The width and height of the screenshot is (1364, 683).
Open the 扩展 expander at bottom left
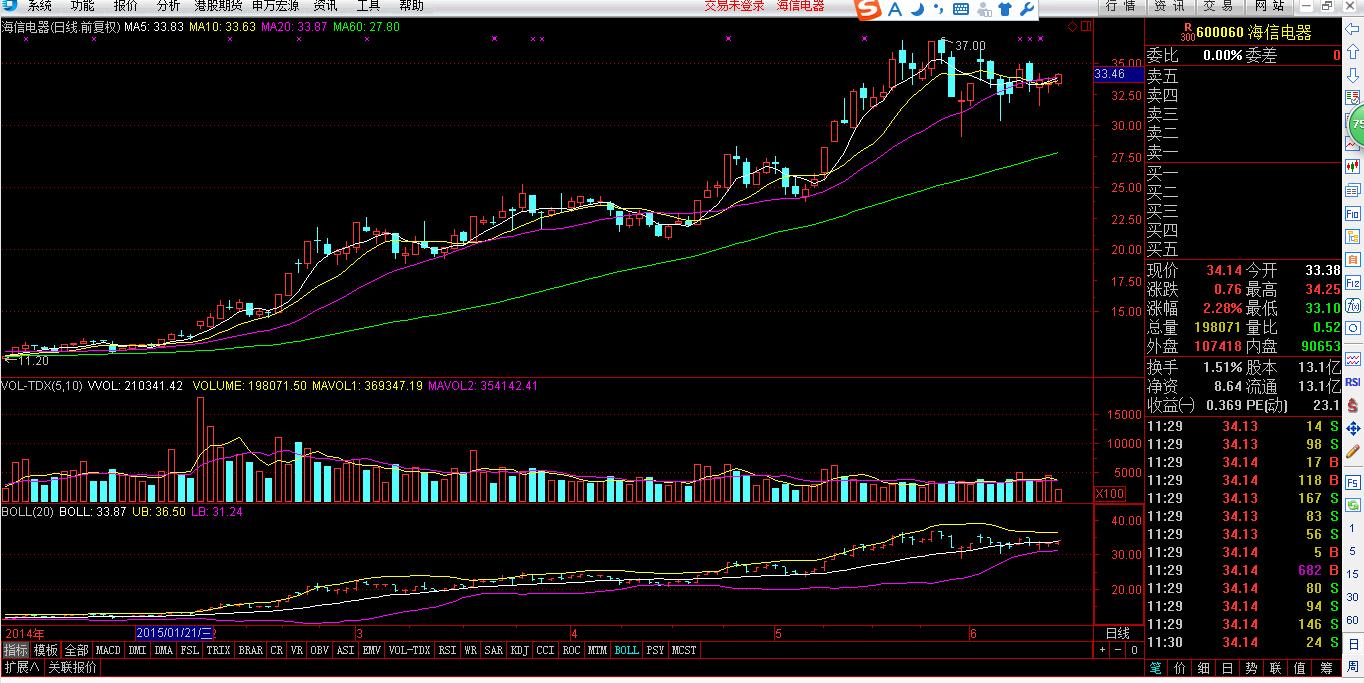[x=21, y=667]
